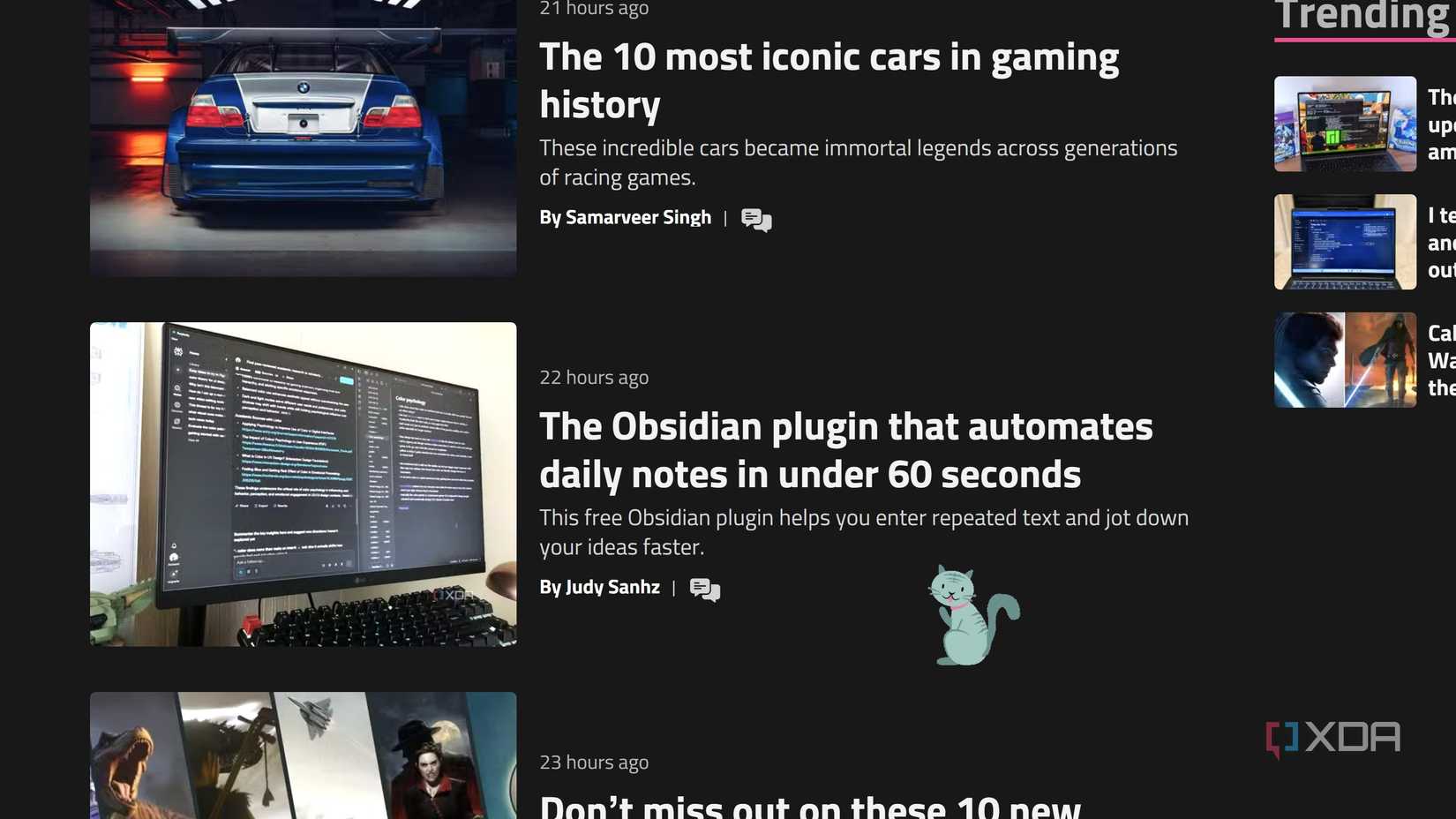Click the first trending article title text
The height and width of the screenshot is (819, 1456).
[1442, 124]
